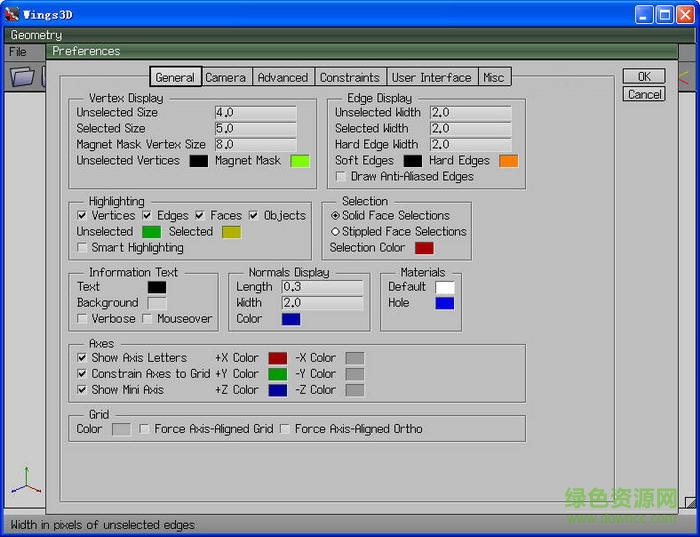The width and height of the screenshot is (700, 537).
Task: Switch to the Camera tab
Action: point(225,77)
